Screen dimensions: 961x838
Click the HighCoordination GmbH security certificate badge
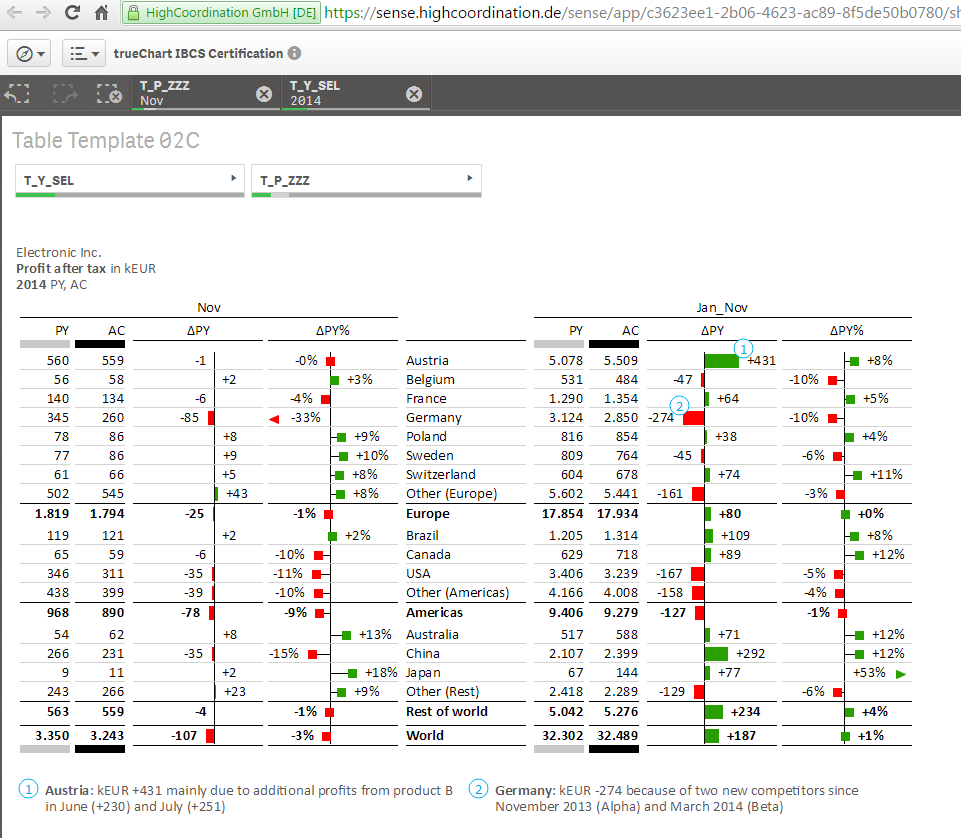[221, 12]
